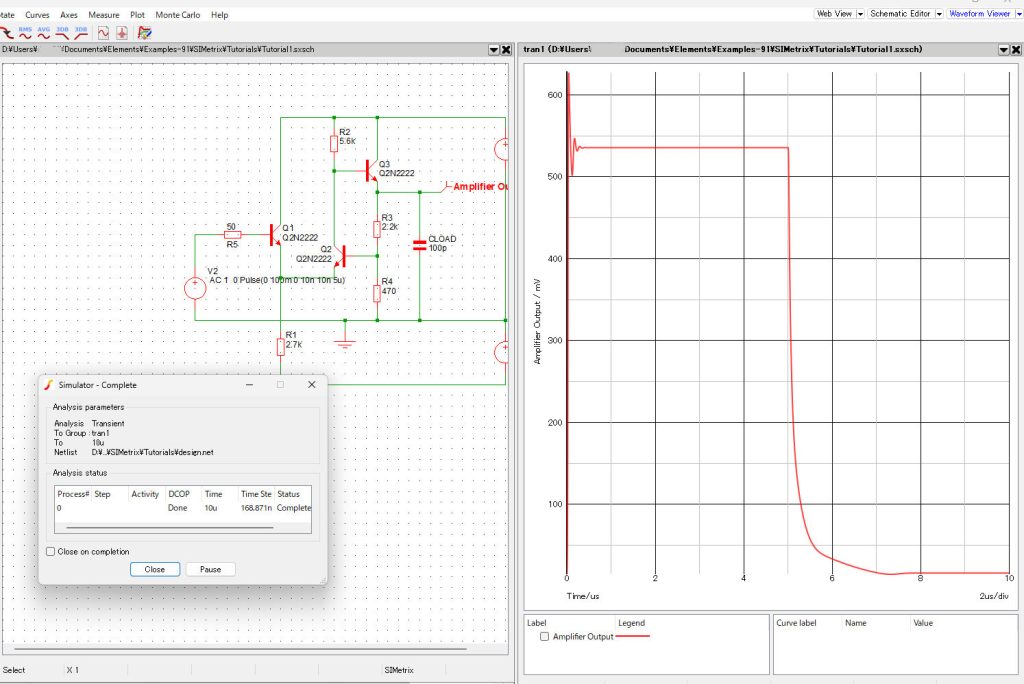Click the red Amplifier Output legend line
The image size is (1024, 684).
633,636
